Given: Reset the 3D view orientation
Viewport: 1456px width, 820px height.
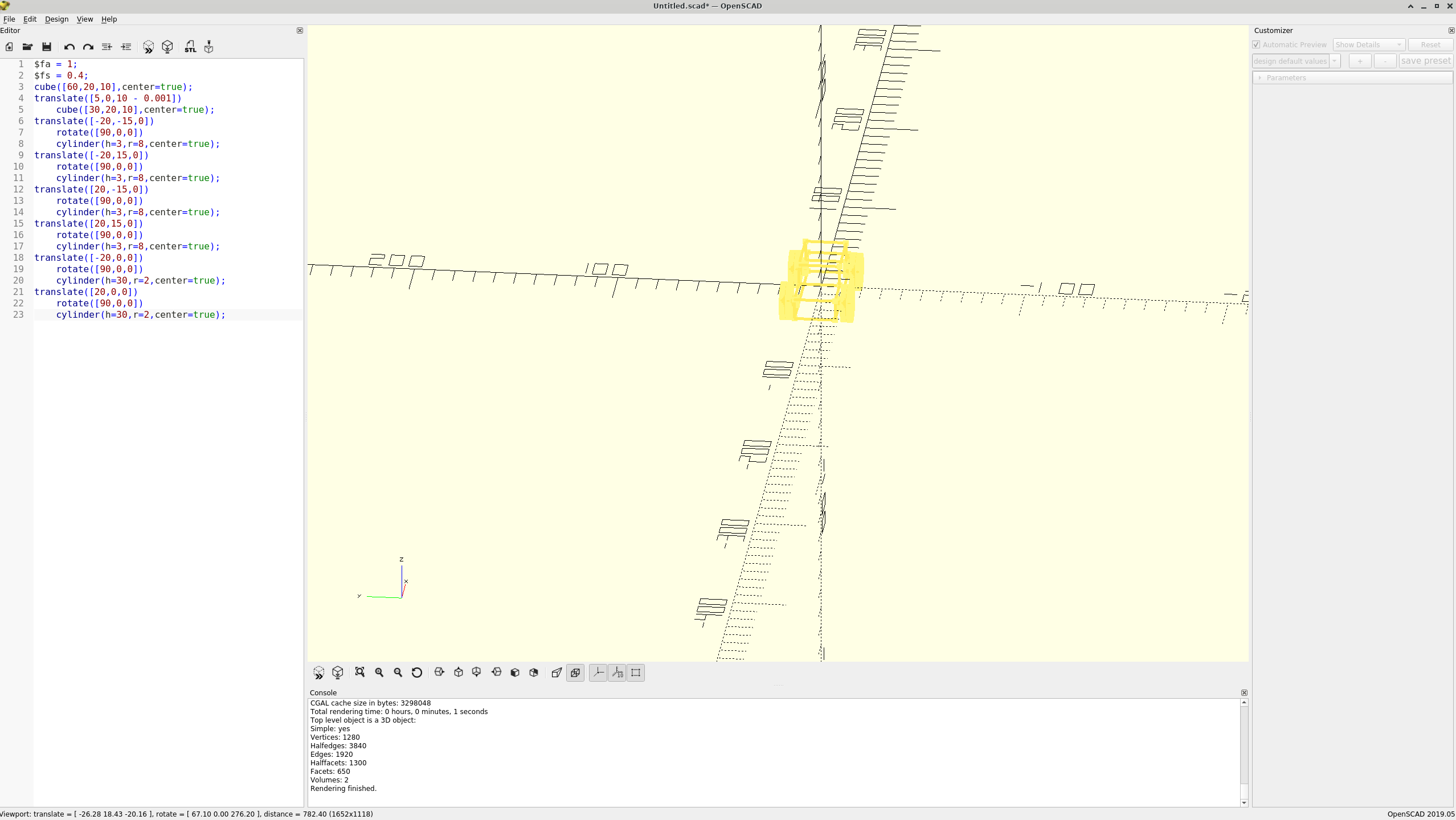Looking at the screenshot, I should pos(418,673).
